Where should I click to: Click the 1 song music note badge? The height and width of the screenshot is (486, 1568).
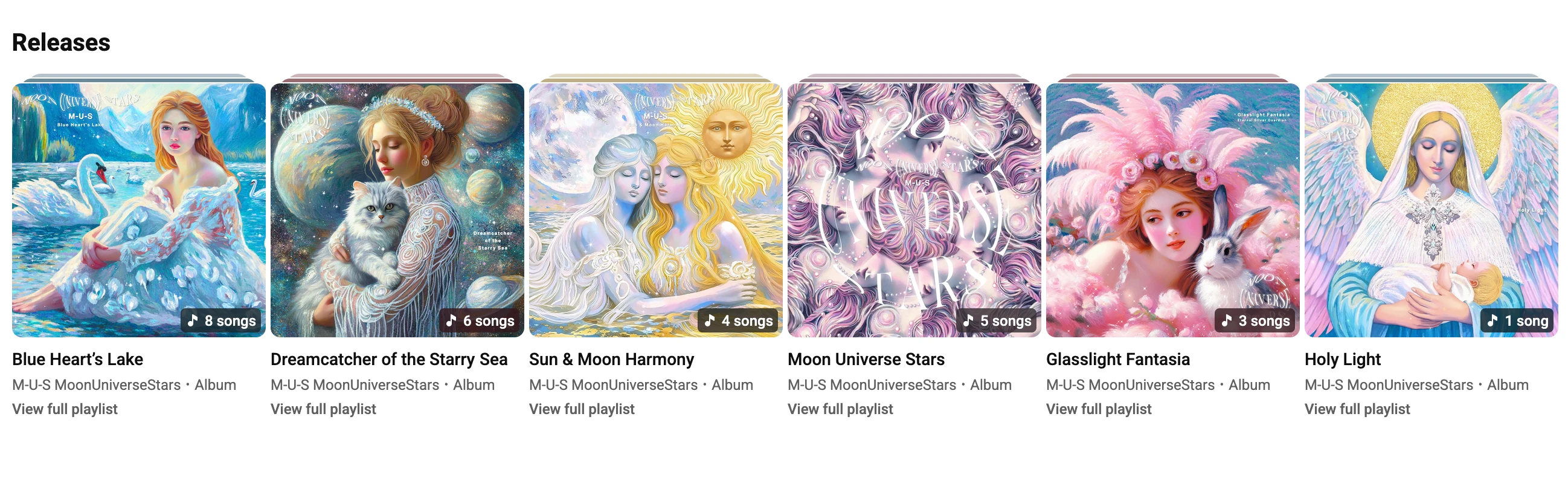[1517, 320]
